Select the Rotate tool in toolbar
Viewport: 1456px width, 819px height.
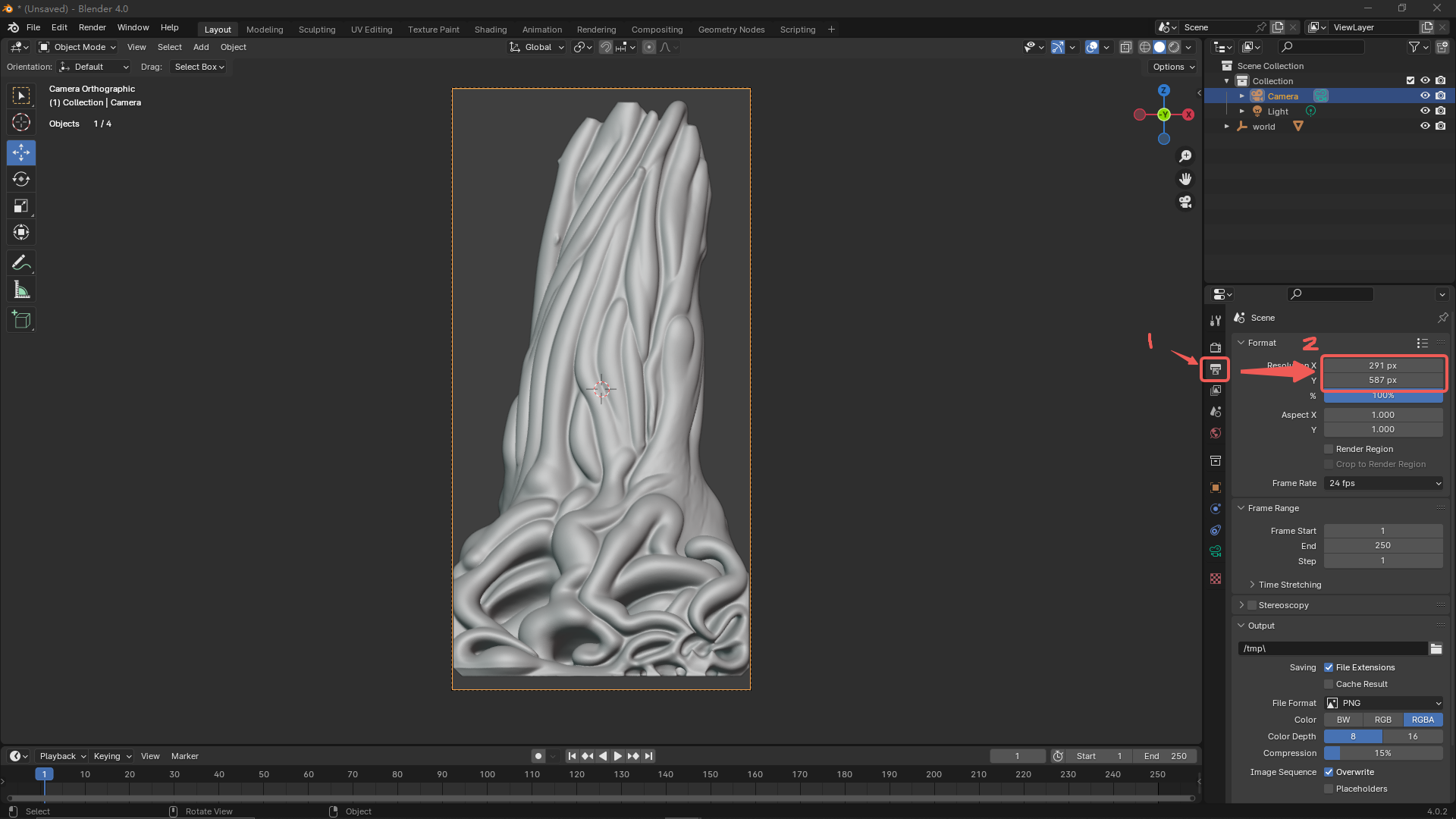click(x=21, y=180)
